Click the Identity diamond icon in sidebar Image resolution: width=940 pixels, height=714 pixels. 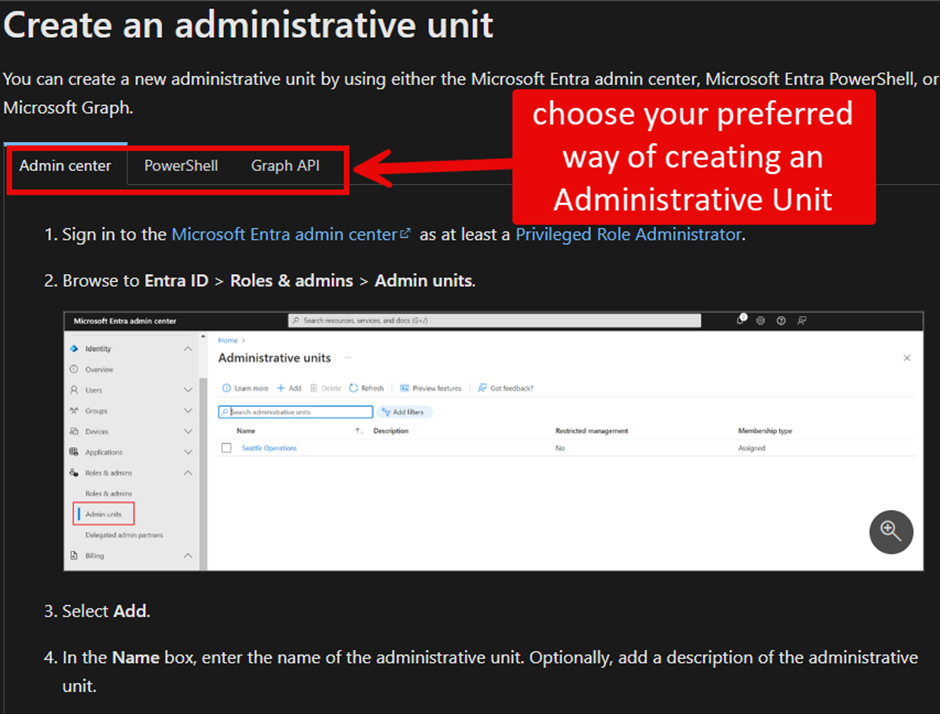74,348
